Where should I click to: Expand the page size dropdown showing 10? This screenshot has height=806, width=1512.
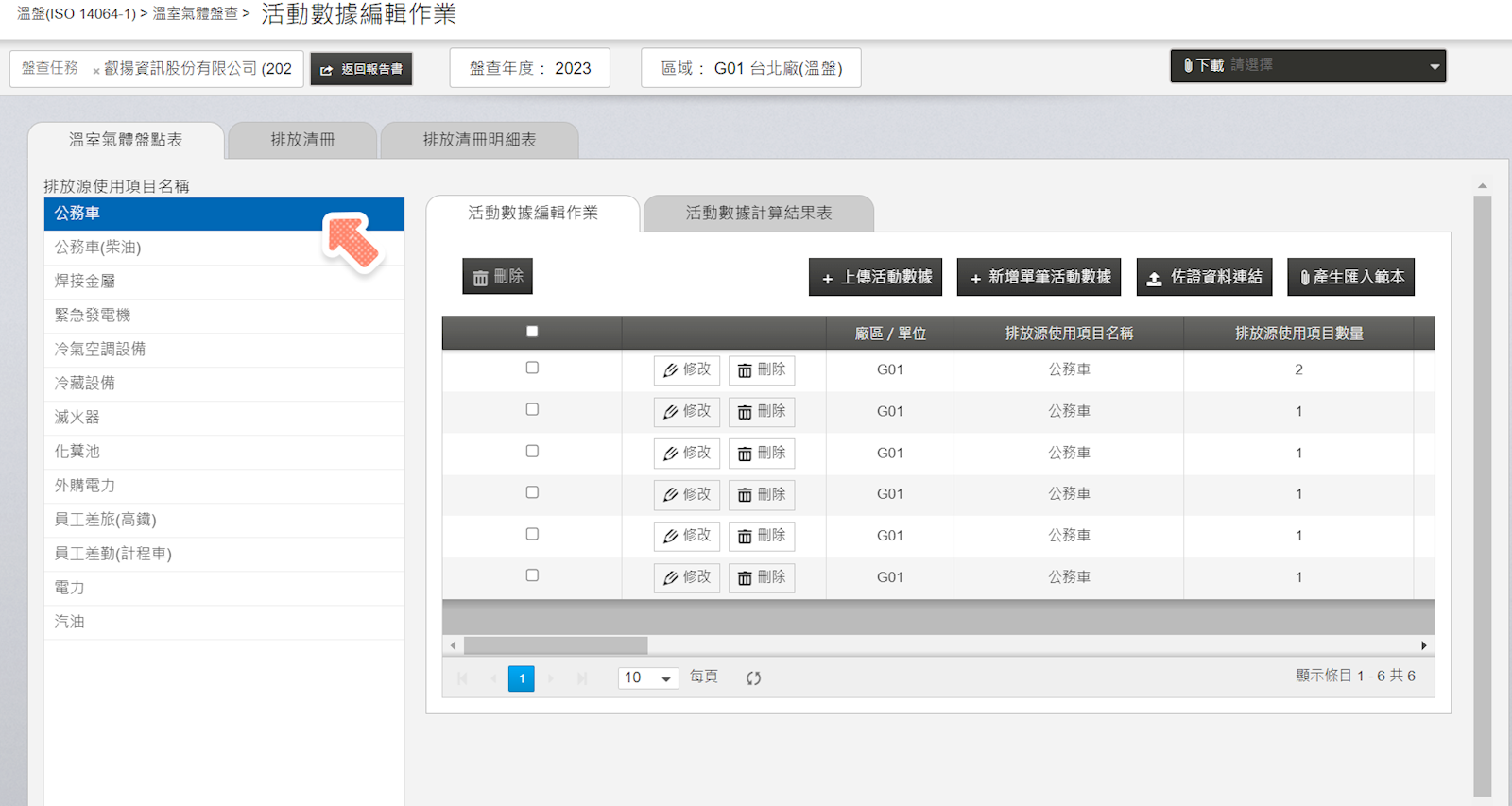point(648,678)
